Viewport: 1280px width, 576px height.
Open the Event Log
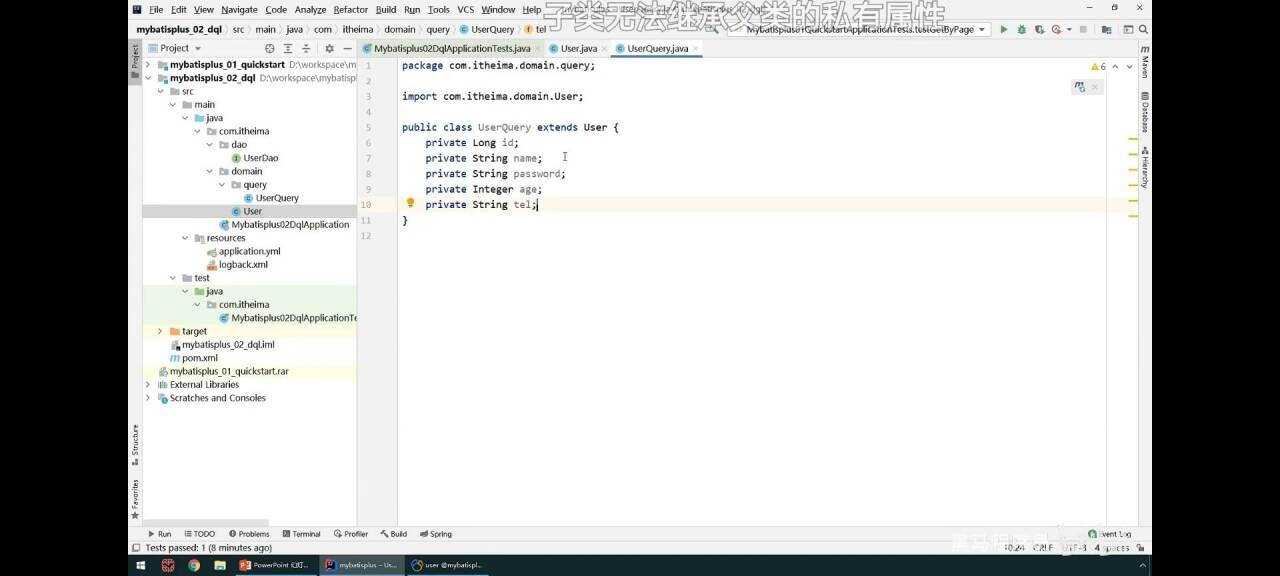coord(1110,534)
